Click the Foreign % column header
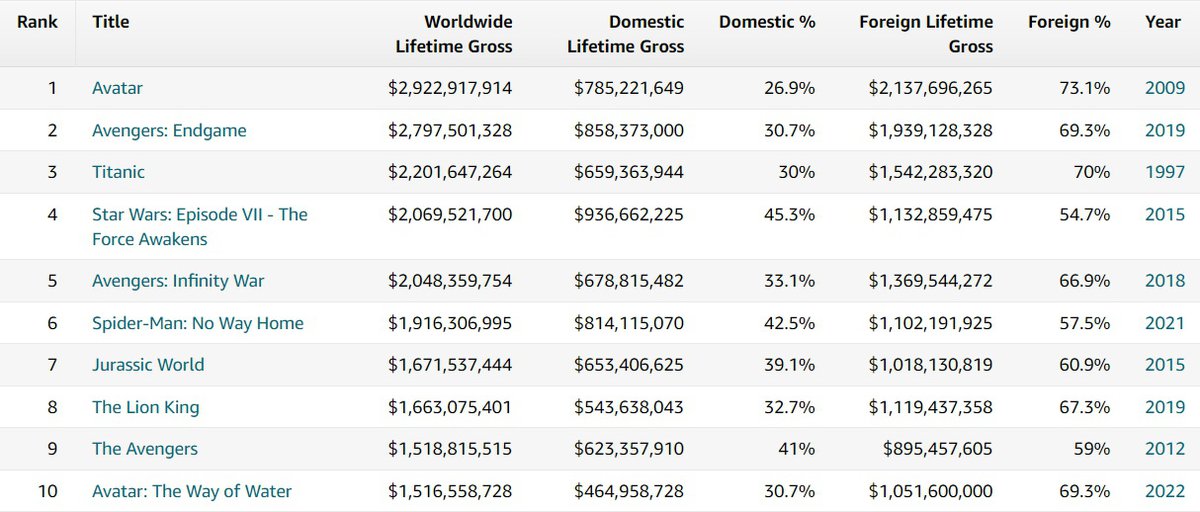The height and width of the screenshot is (512, 1200). [x=1069, y=22]
